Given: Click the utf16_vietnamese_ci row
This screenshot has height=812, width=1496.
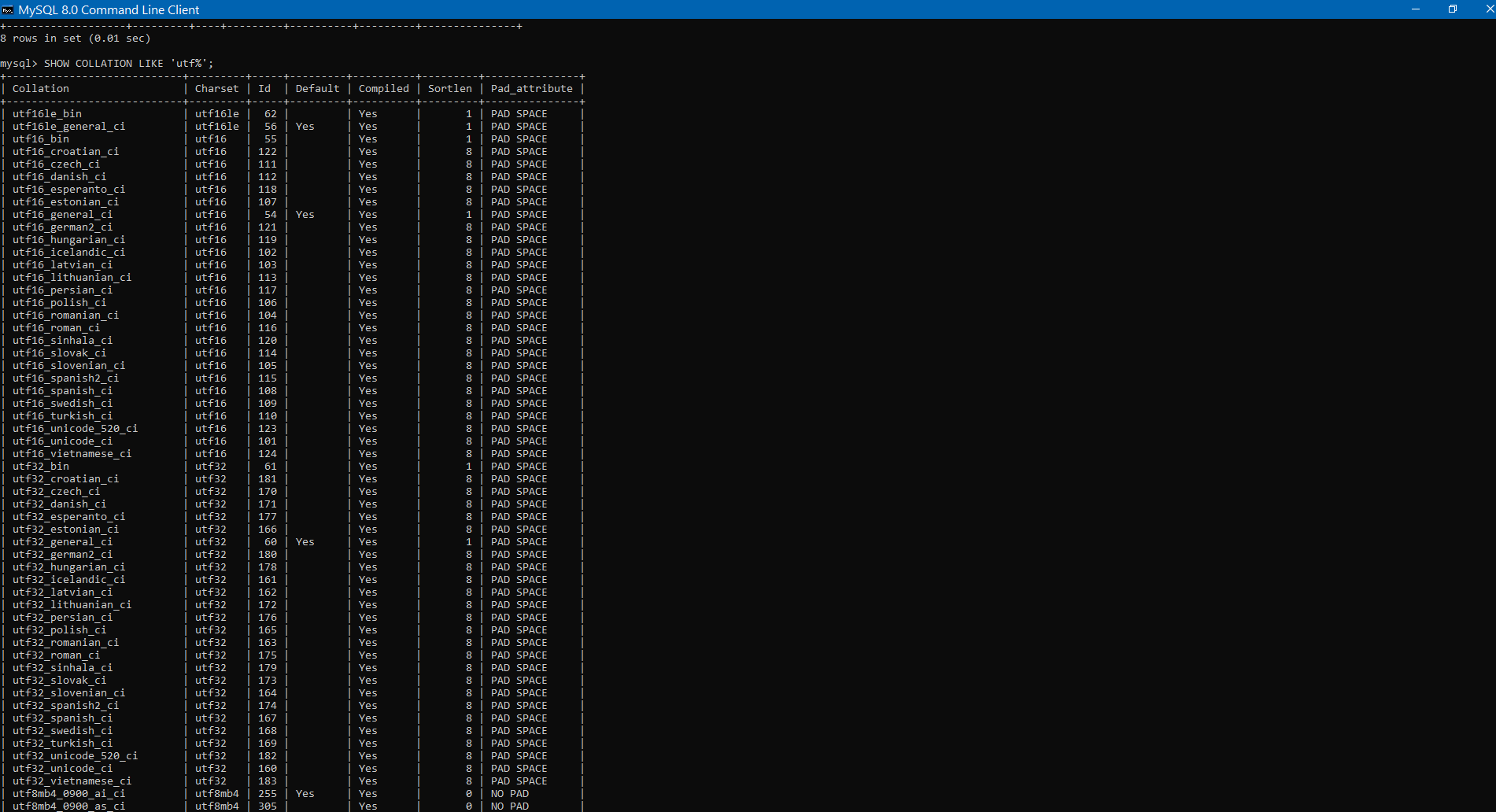Looking at the screenshot, I should (x=72, y=453).
